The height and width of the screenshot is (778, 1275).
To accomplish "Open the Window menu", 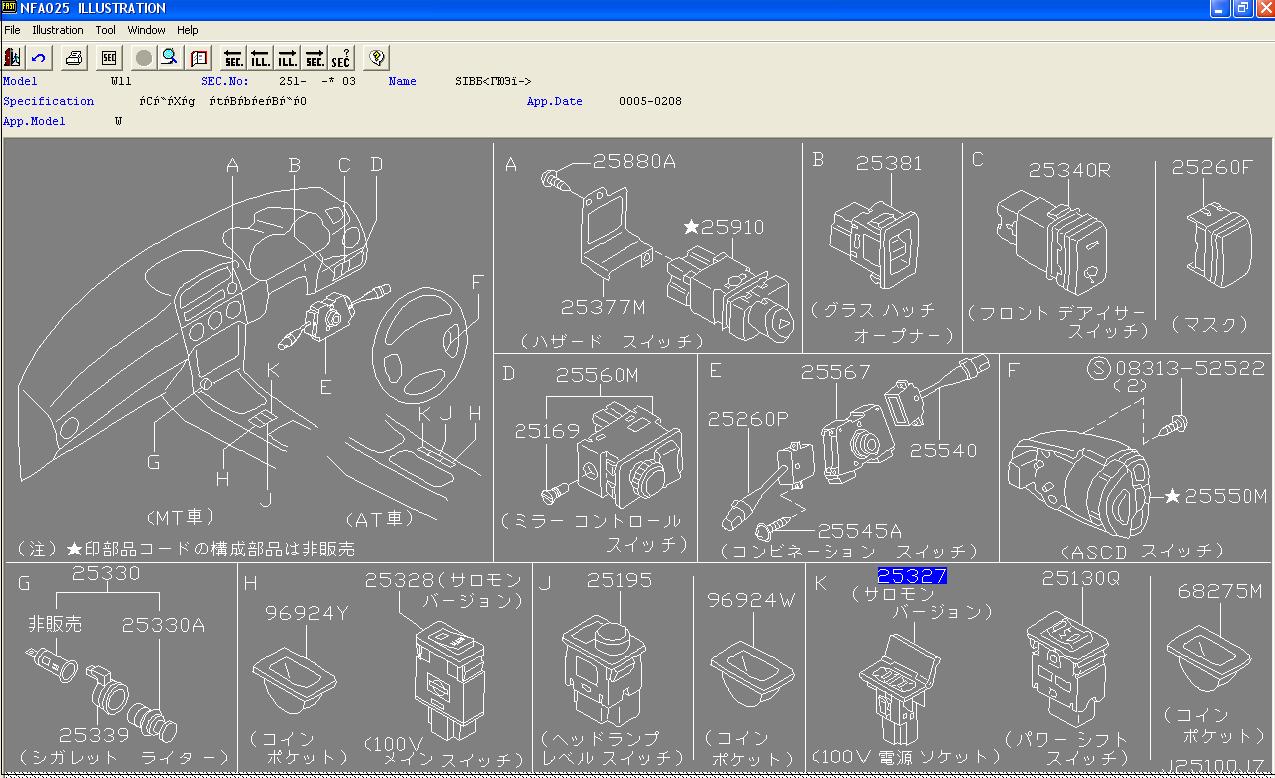I will click(x=146, y=30).
